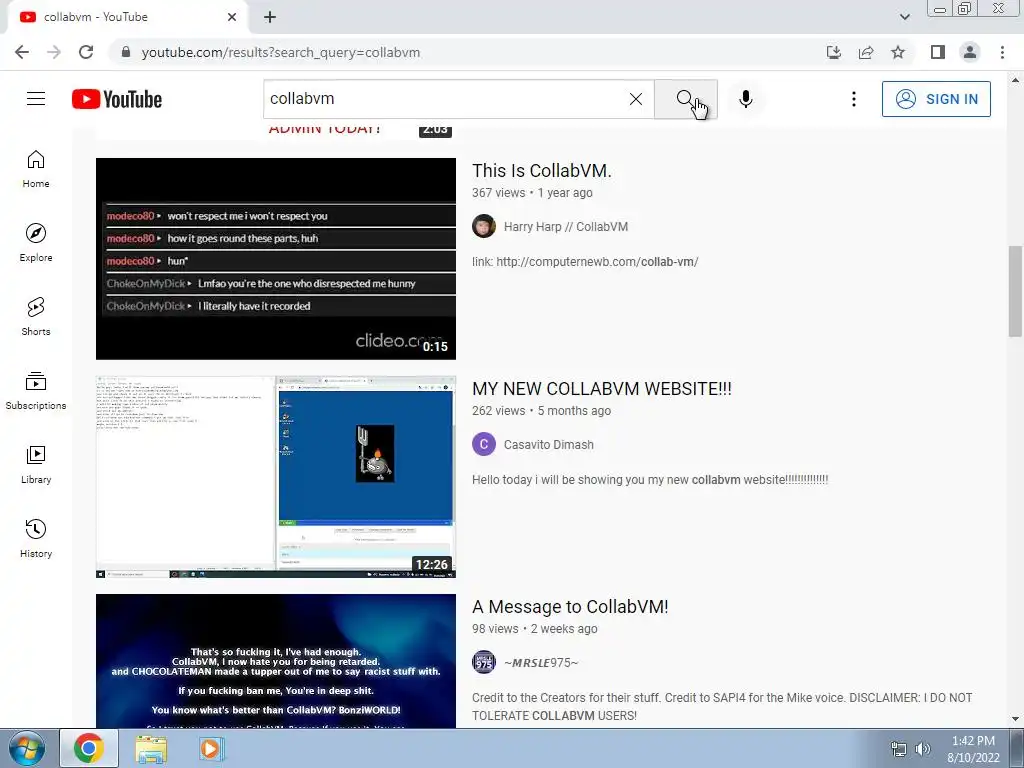Bookmark this page with the star icon
This screenshot has width=1024, height=768.
coord(898,52)
